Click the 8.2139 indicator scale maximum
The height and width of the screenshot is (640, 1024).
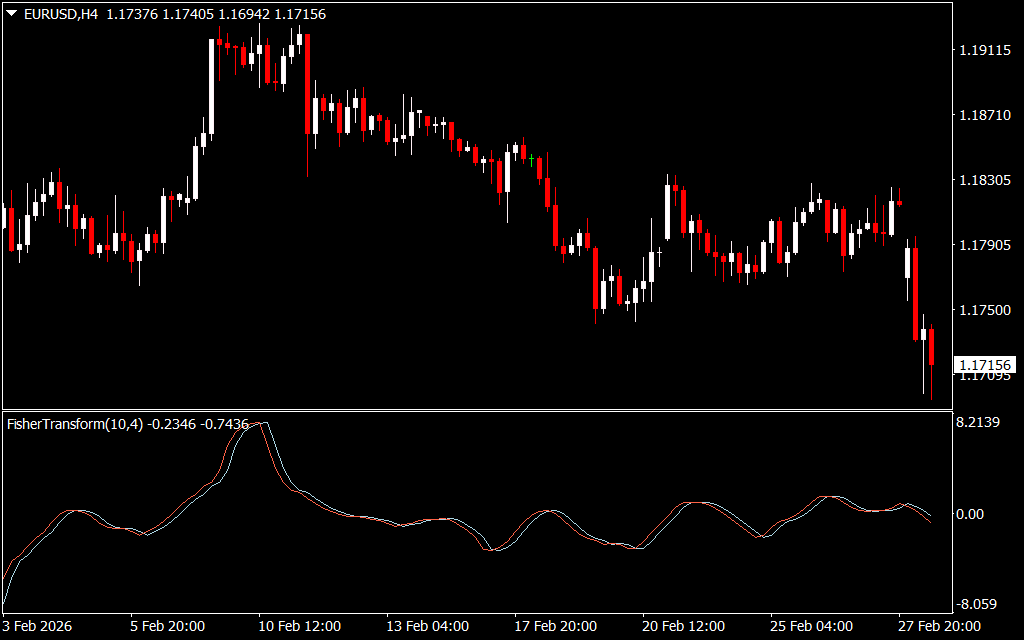978,423
